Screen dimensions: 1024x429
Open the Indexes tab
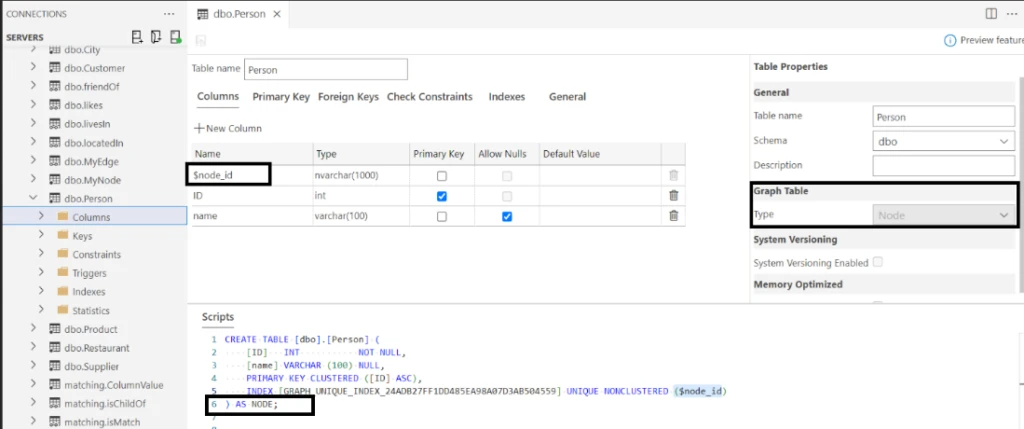(506, 97)
